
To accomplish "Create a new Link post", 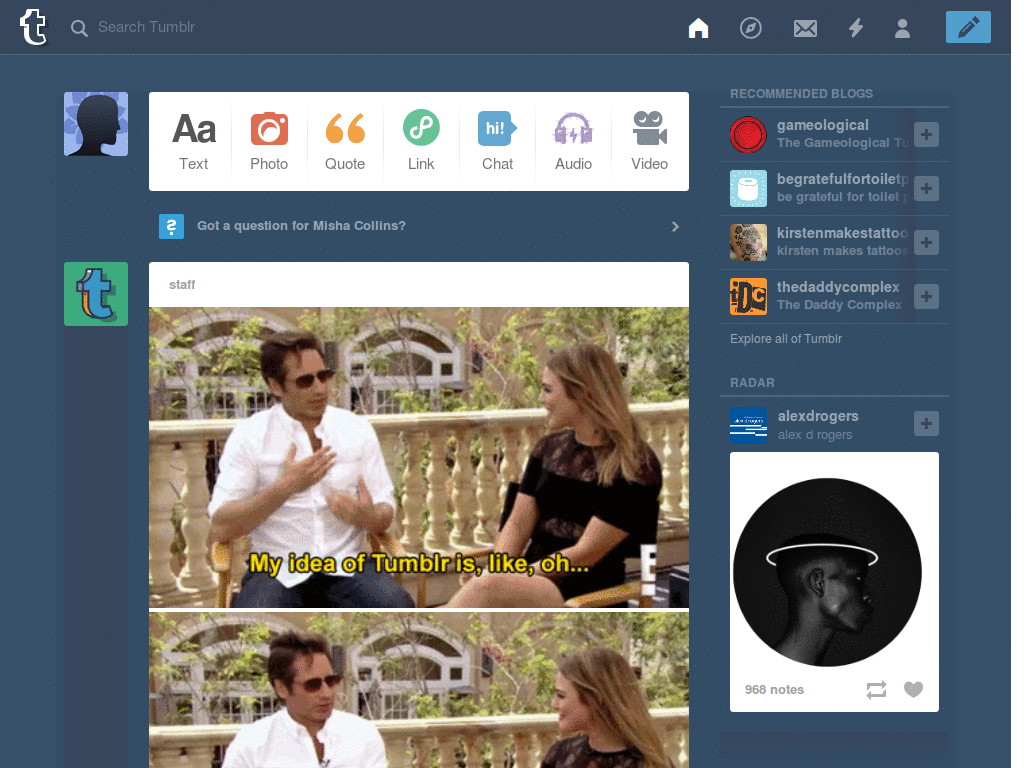I will tap(421, 142).
